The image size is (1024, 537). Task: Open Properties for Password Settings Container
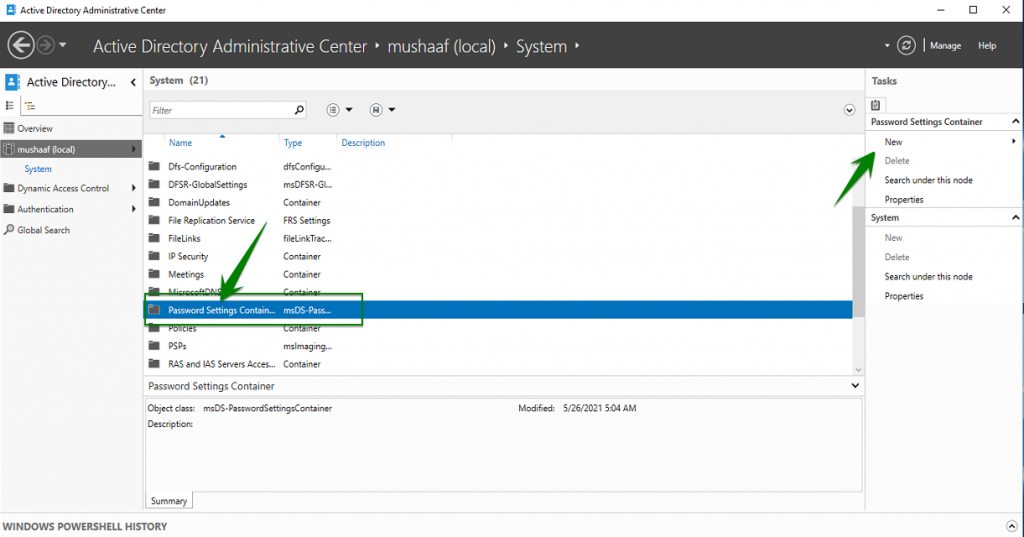904,200
